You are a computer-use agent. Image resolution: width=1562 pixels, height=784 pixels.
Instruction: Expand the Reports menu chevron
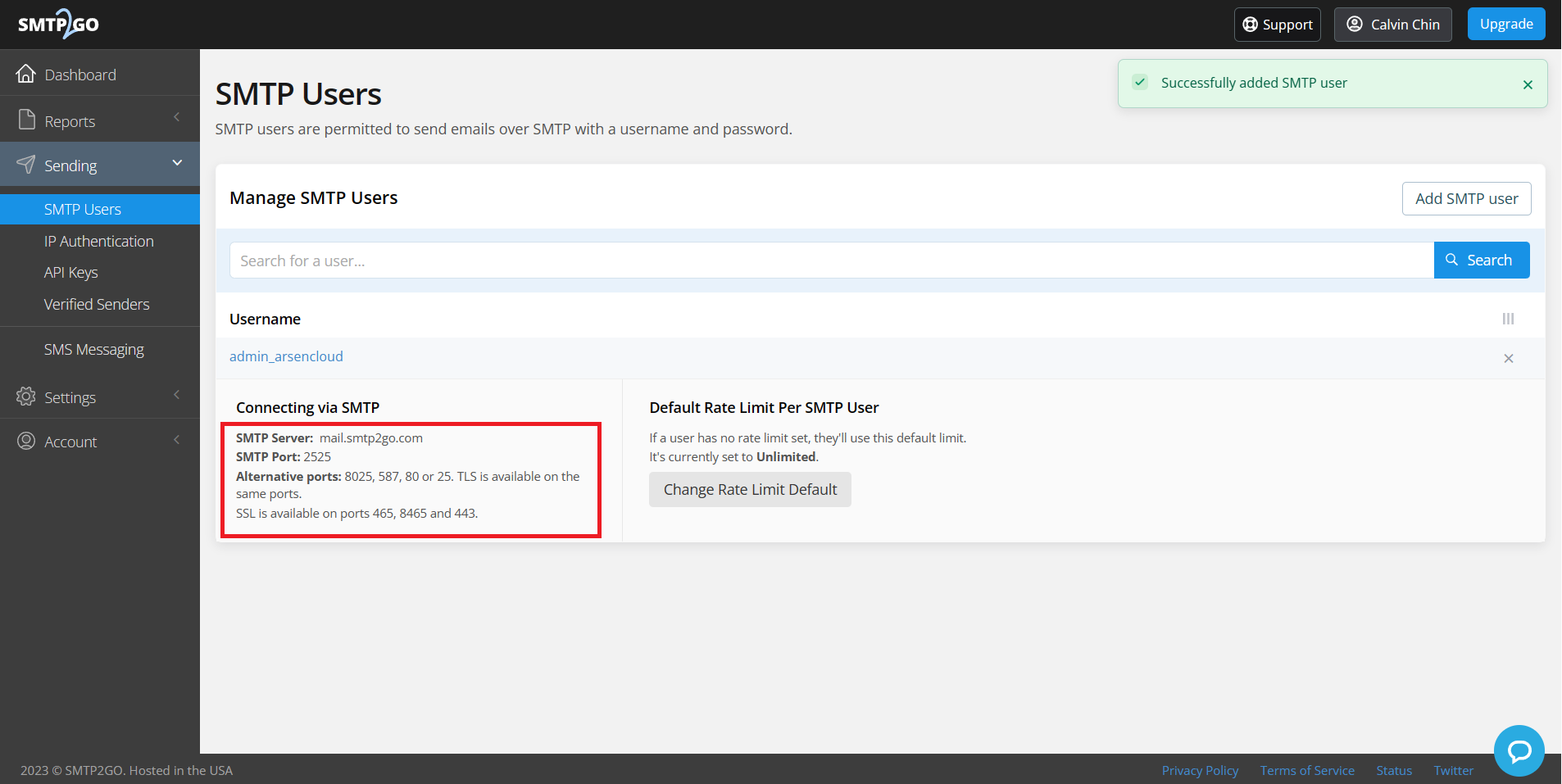click(x=176, y=118)
